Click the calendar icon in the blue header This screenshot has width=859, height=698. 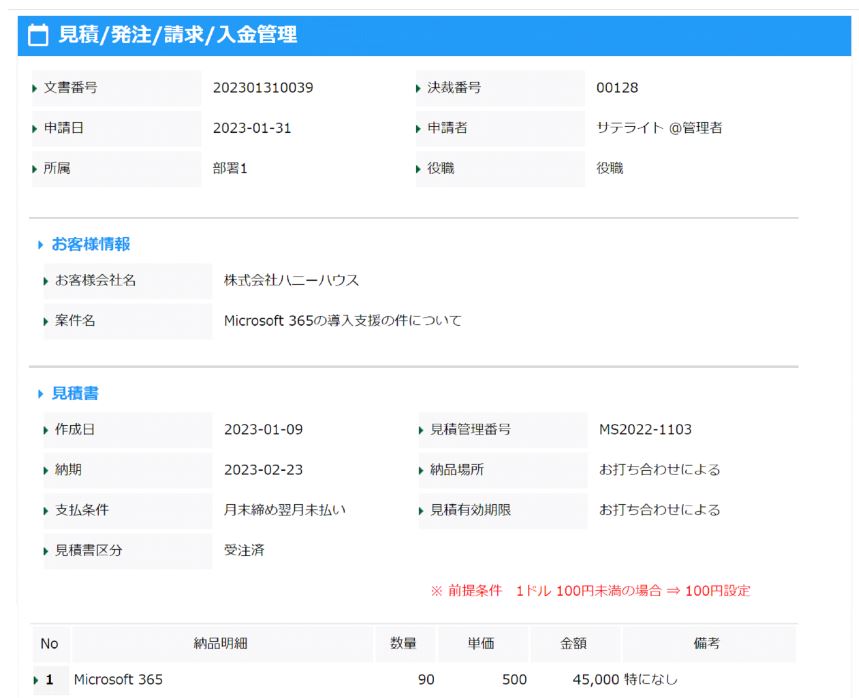pos(38,35)
